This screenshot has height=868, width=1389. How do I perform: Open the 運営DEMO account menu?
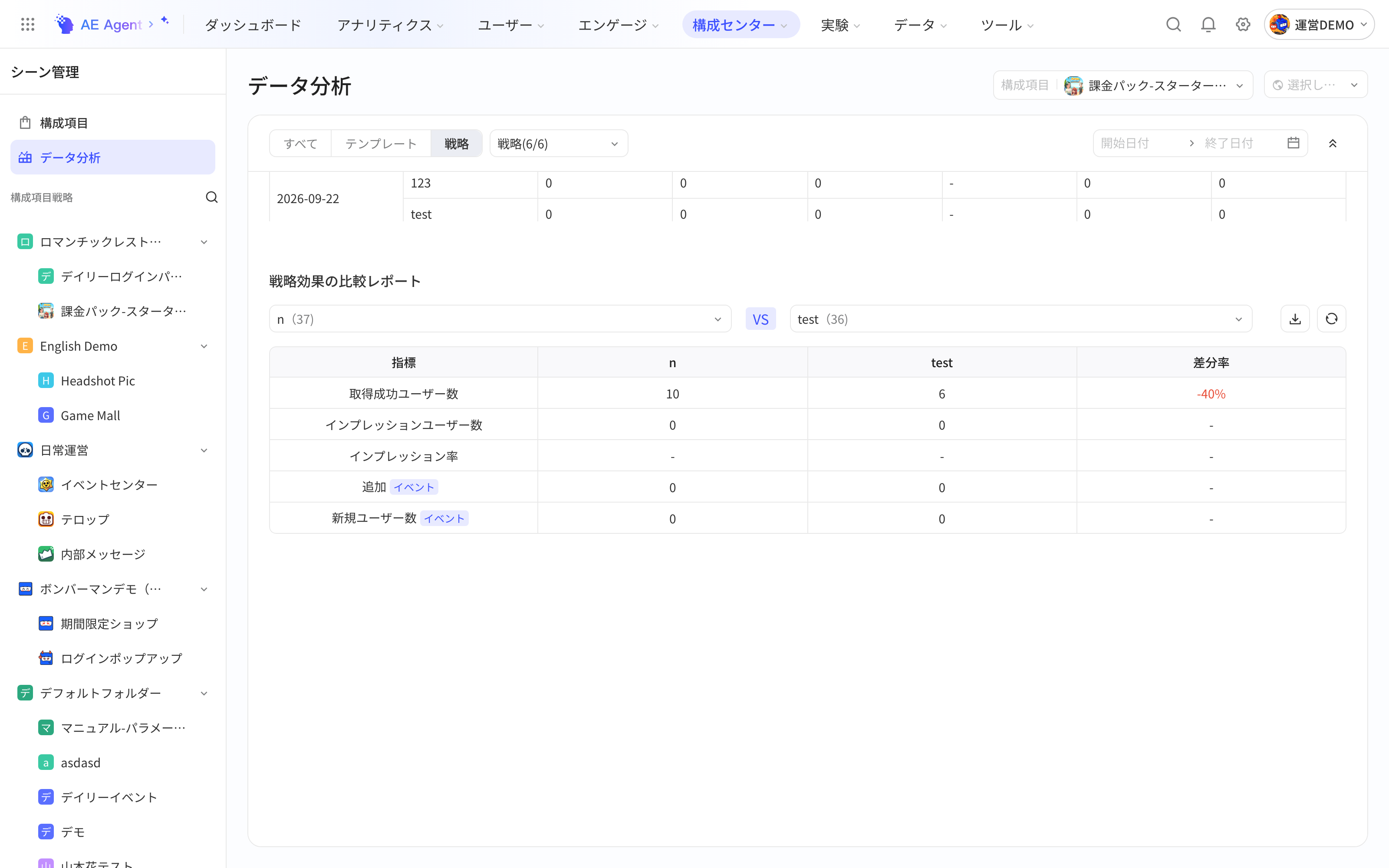1319,25
